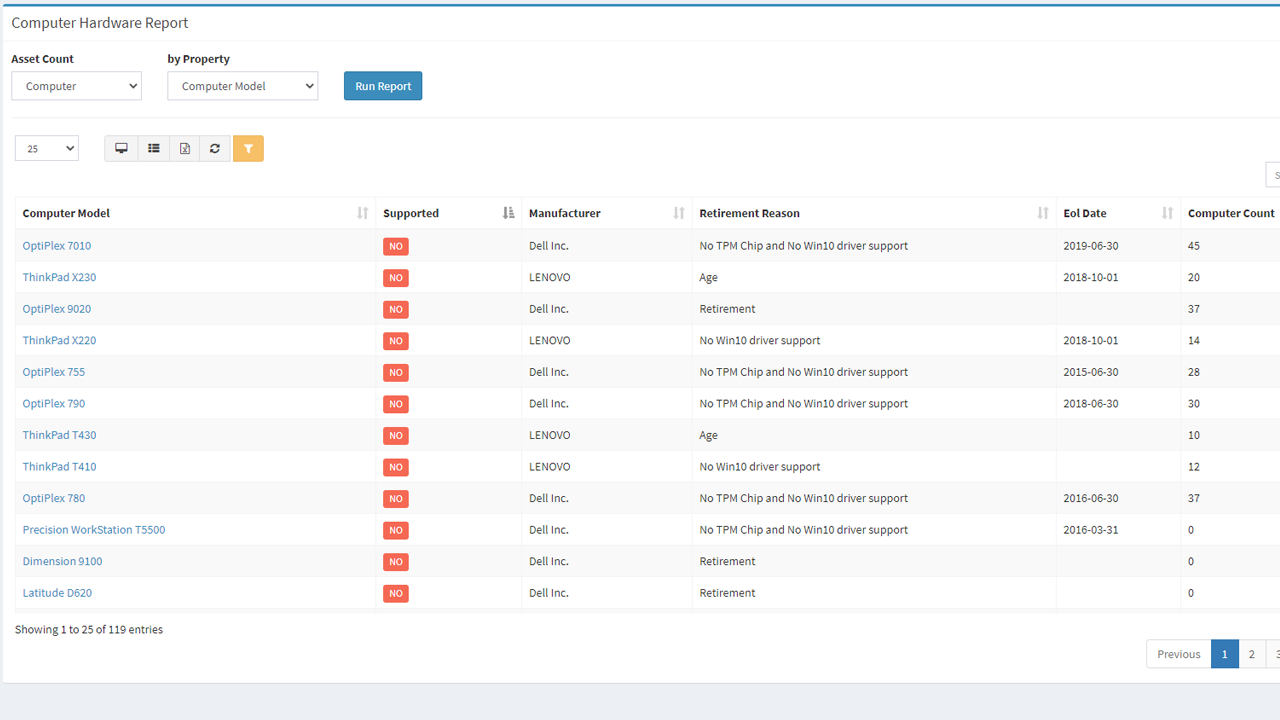The width and height of the screenshot is (1280, 720).
Task: Click the sort arrows on Supported column
Action: tap(507, 212)
